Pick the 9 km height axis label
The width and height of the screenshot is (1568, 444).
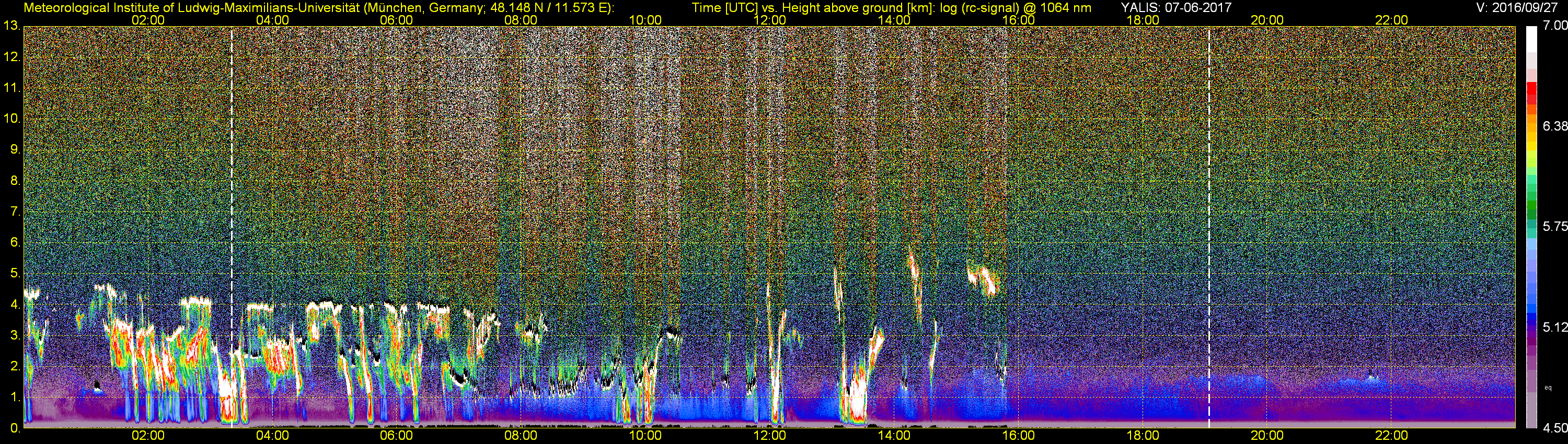click(x=15, y=149)
